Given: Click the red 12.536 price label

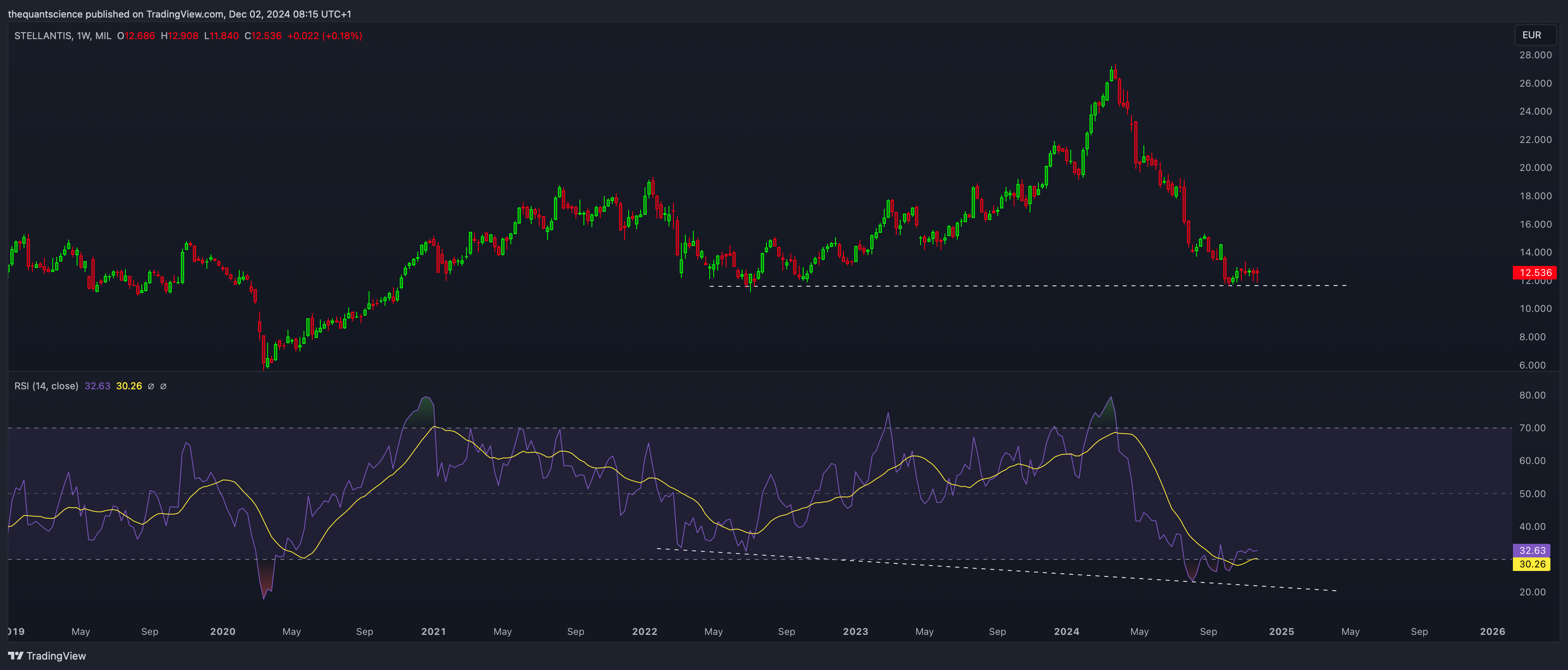Looking at the screenshot, I should coord(1534,273).
